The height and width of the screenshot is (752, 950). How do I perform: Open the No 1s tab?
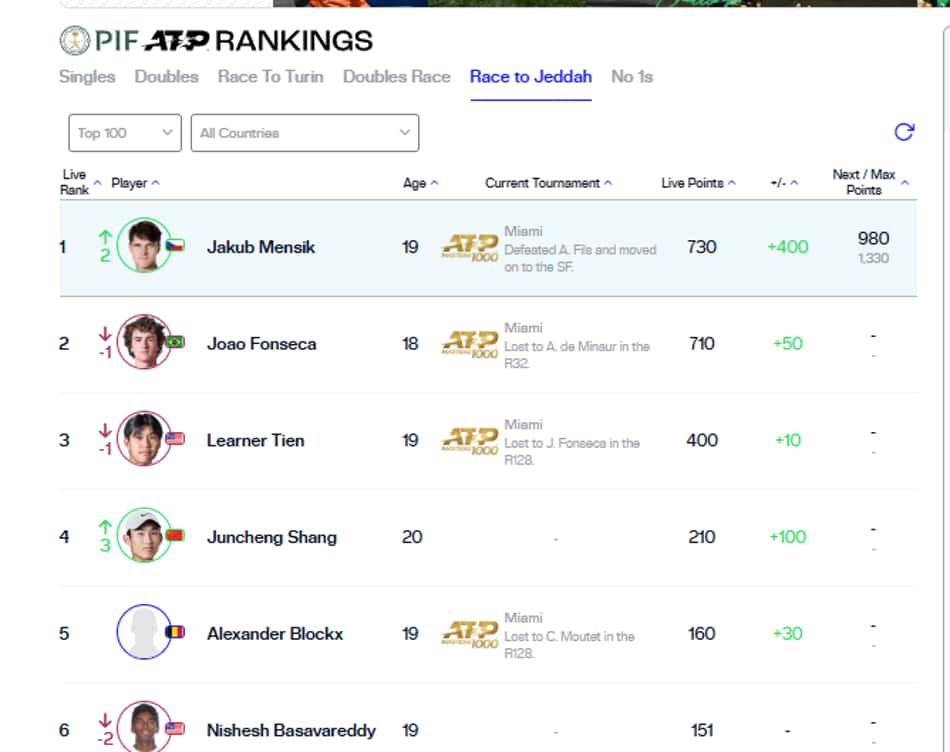click(x=632, y=76)
